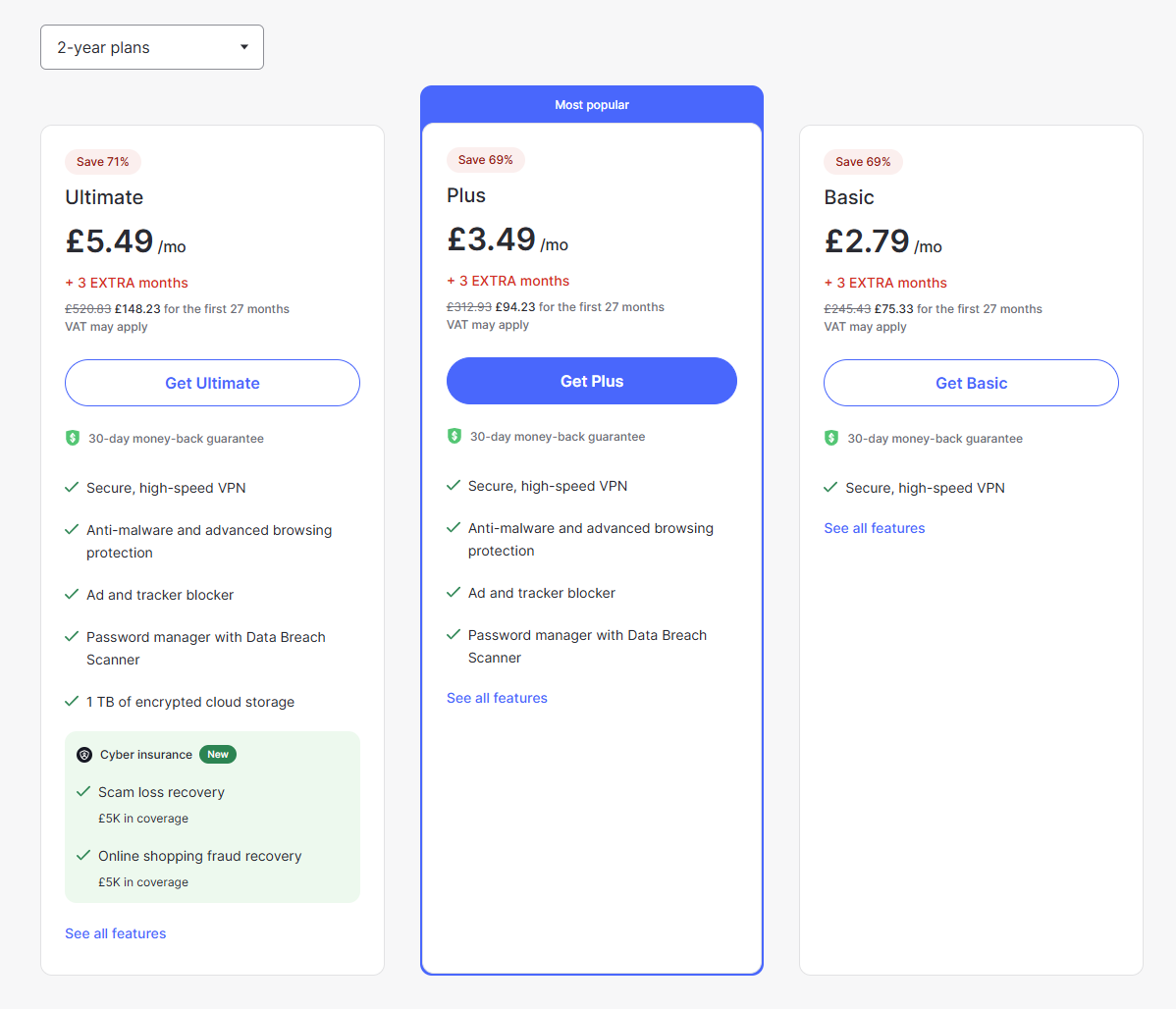
Task: Click checkmark next to Online shopping fraud recovery
Action: (x=83, y=855)
